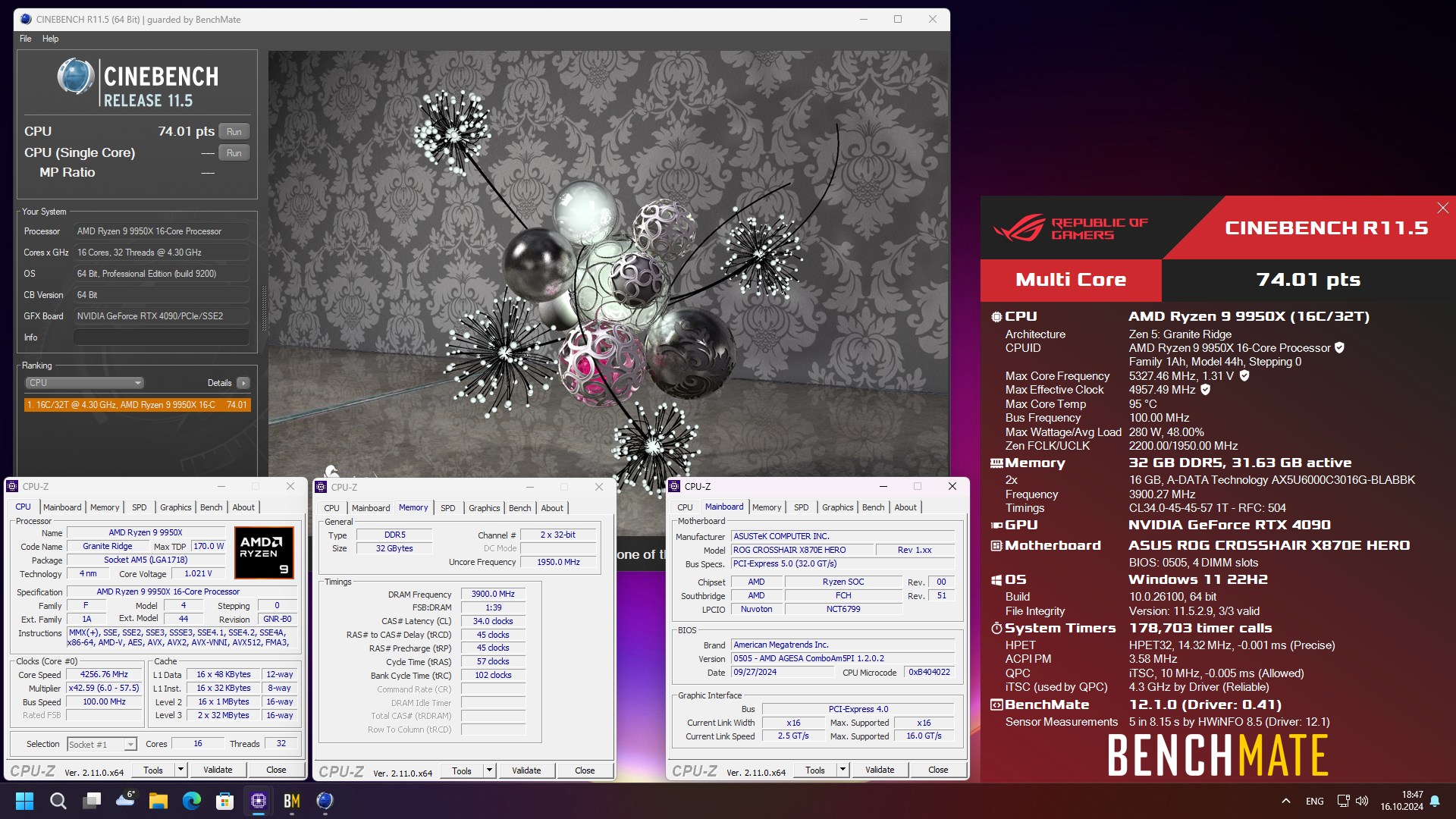Close the BenchMate result overlay
This screenshot has width=1456, height=819.
[x=1442, y=208]
